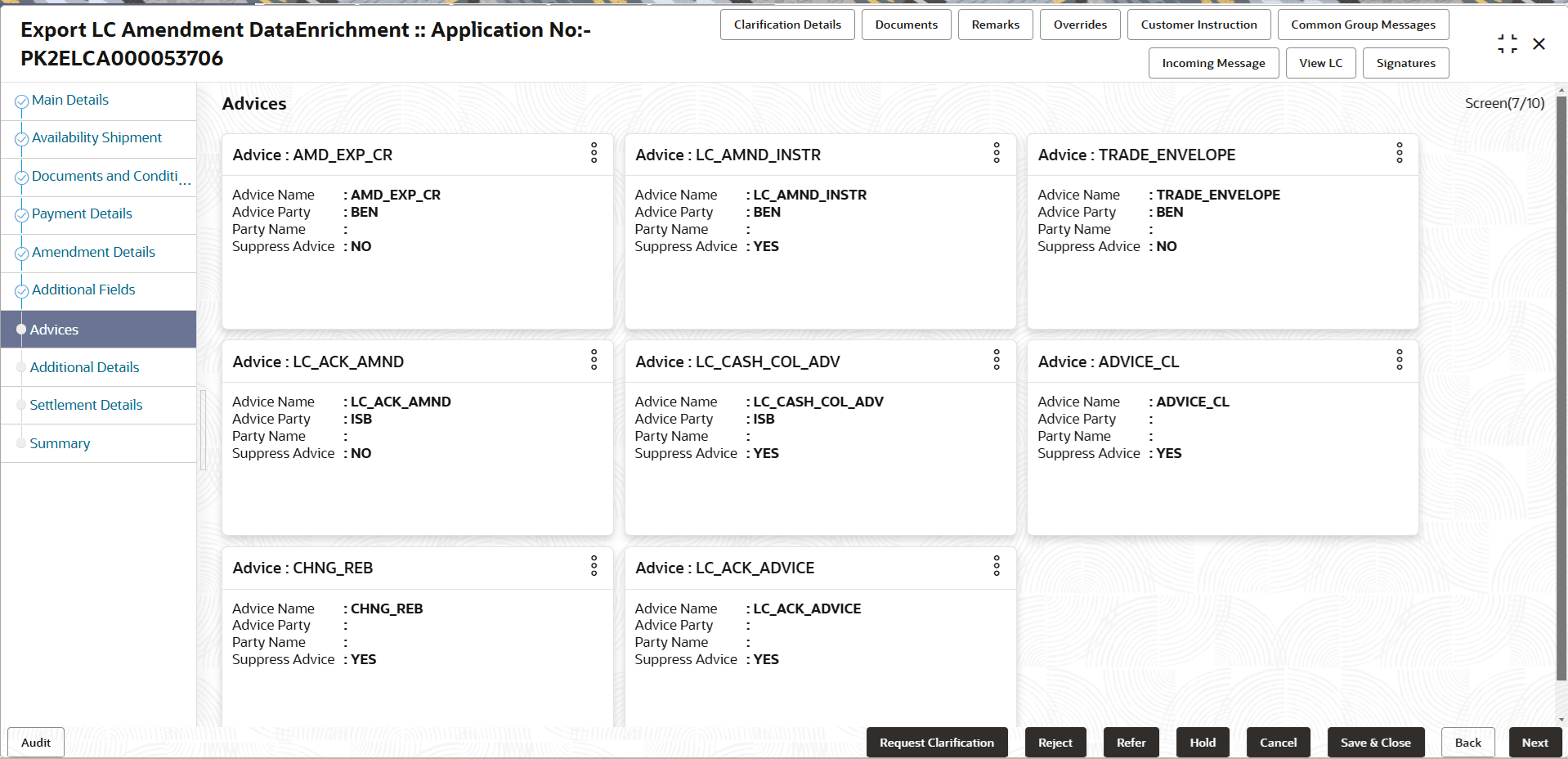Show Common Group Messages

pyautogui.click(x=1363, y=25)
